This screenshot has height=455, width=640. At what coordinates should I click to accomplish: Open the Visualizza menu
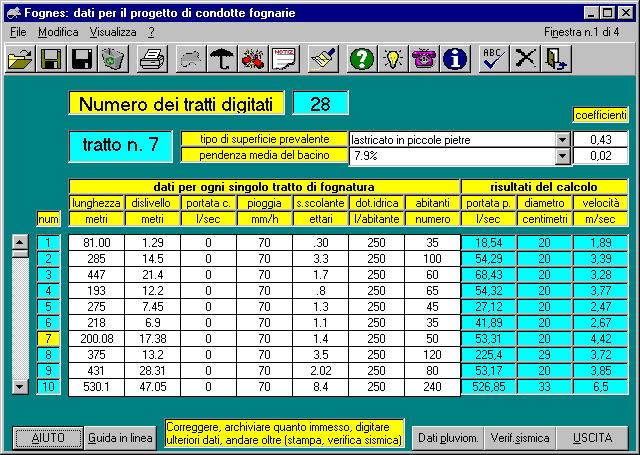112,32
